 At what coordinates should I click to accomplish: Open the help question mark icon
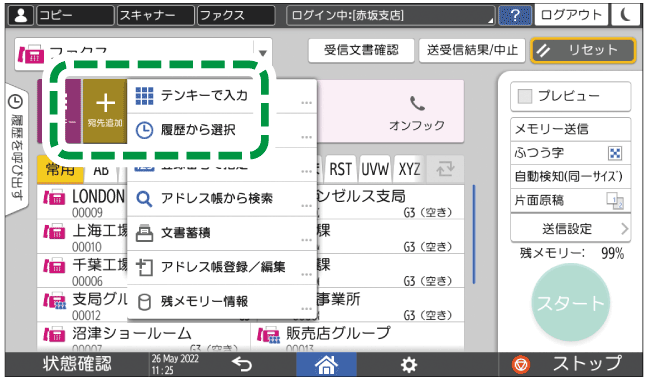515,16
